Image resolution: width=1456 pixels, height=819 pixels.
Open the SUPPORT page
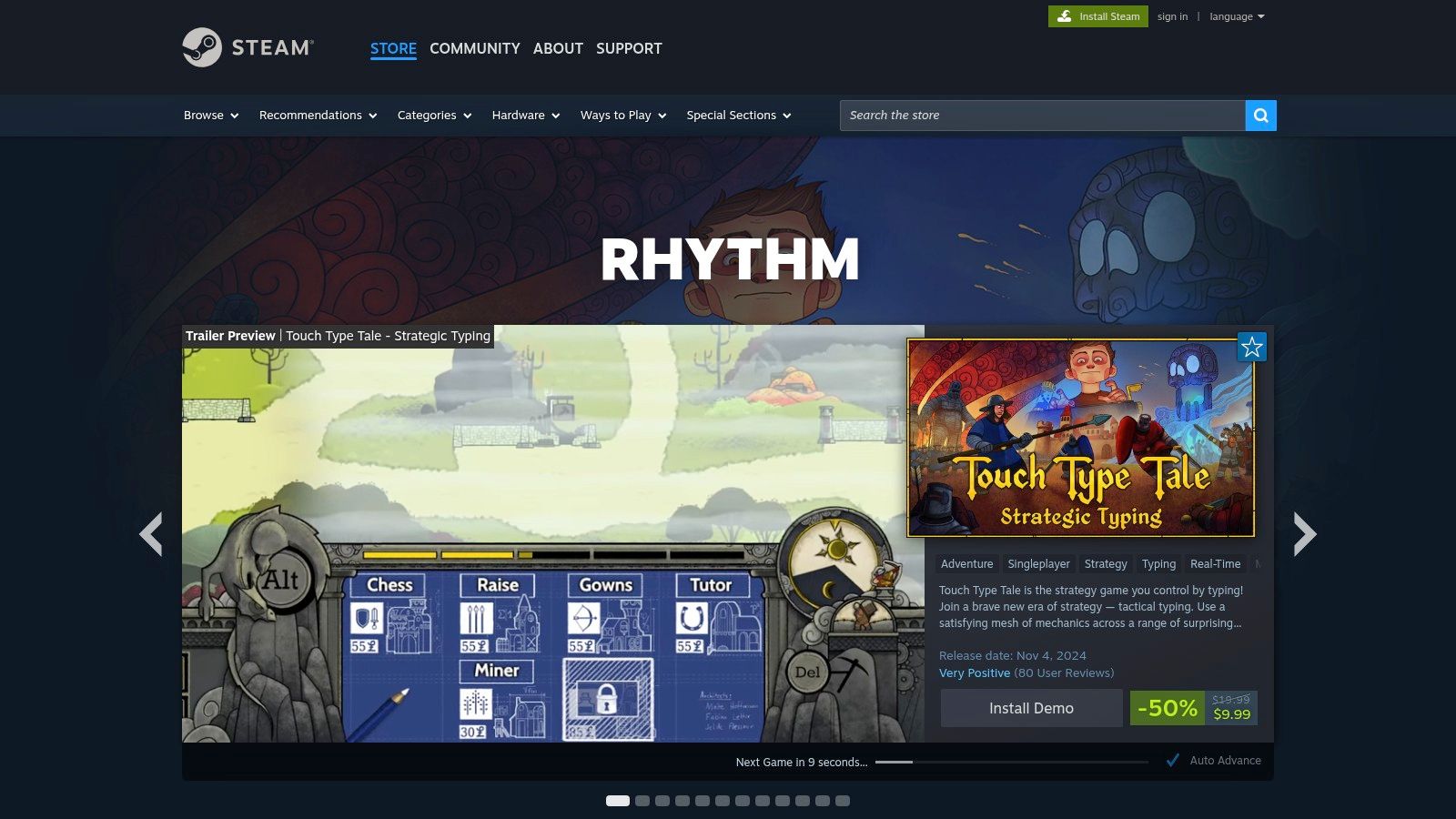(x=629, y=48)
